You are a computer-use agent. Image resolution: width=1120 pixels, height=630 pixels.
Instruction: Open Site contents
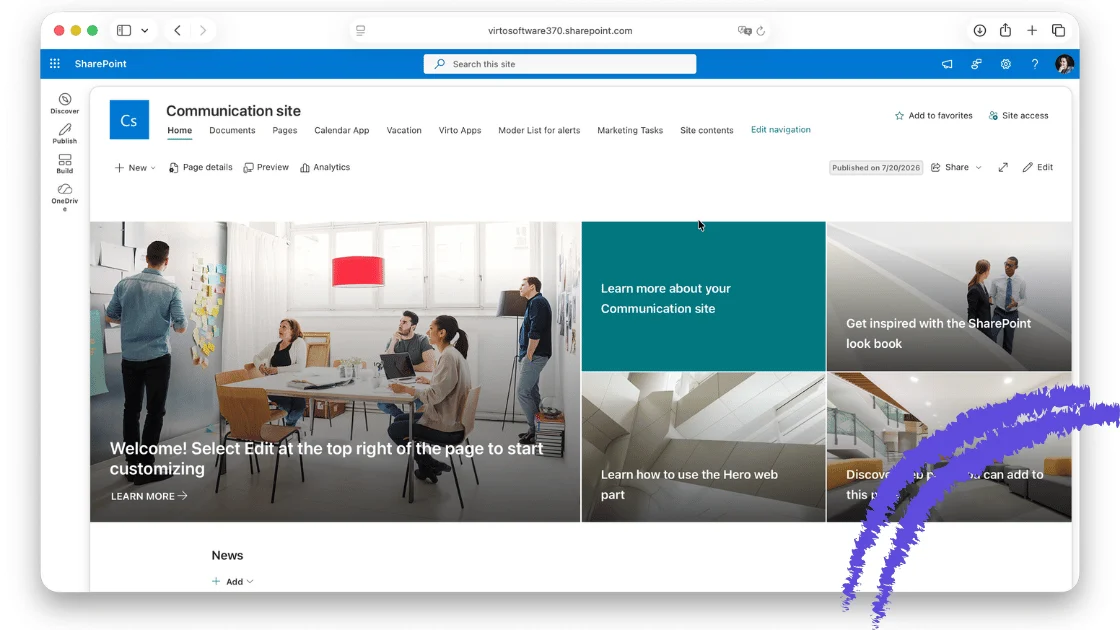706,131
